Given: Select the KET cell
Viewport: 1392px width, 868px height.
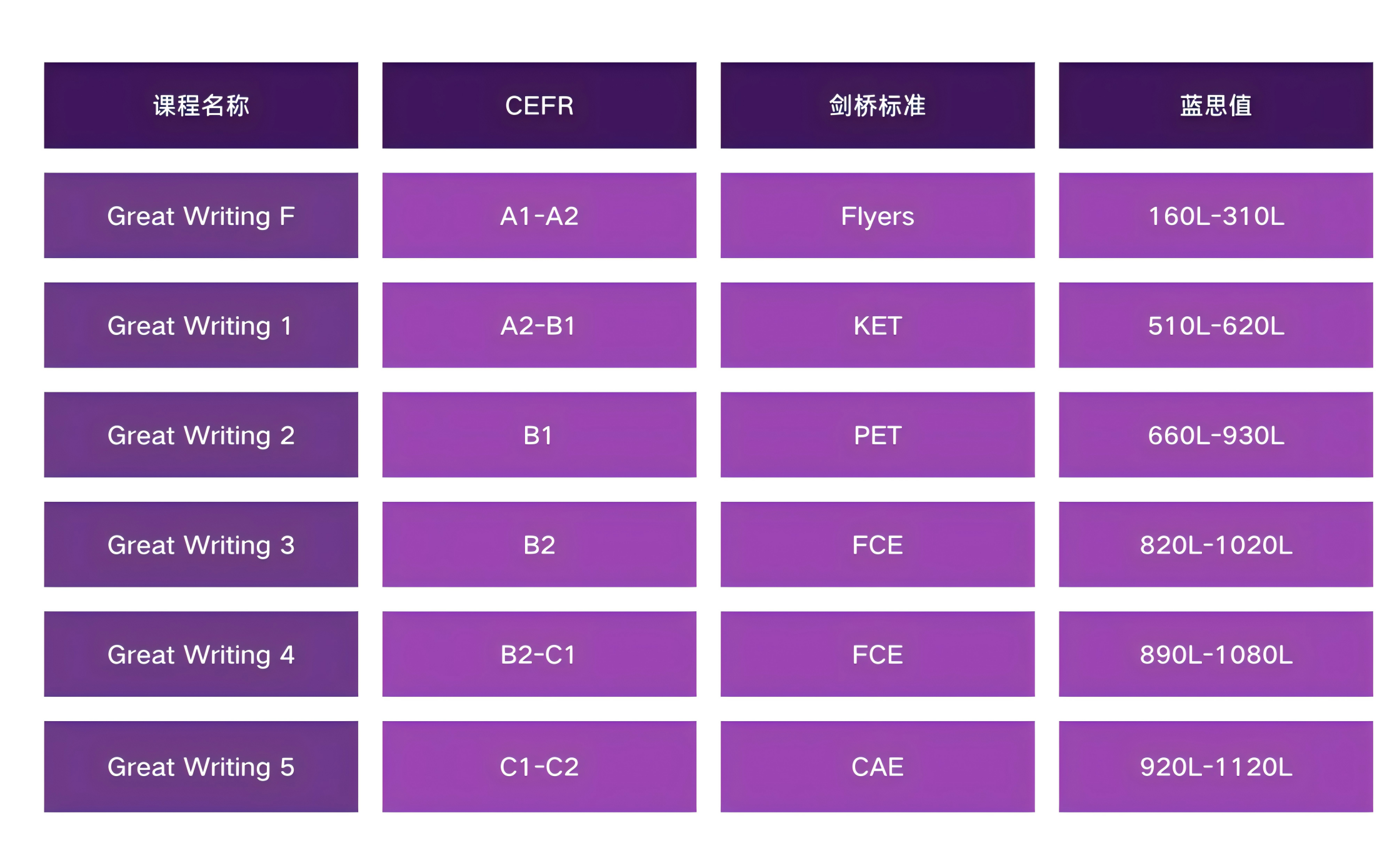Looking at the screenshot, I should pos(877,325).
